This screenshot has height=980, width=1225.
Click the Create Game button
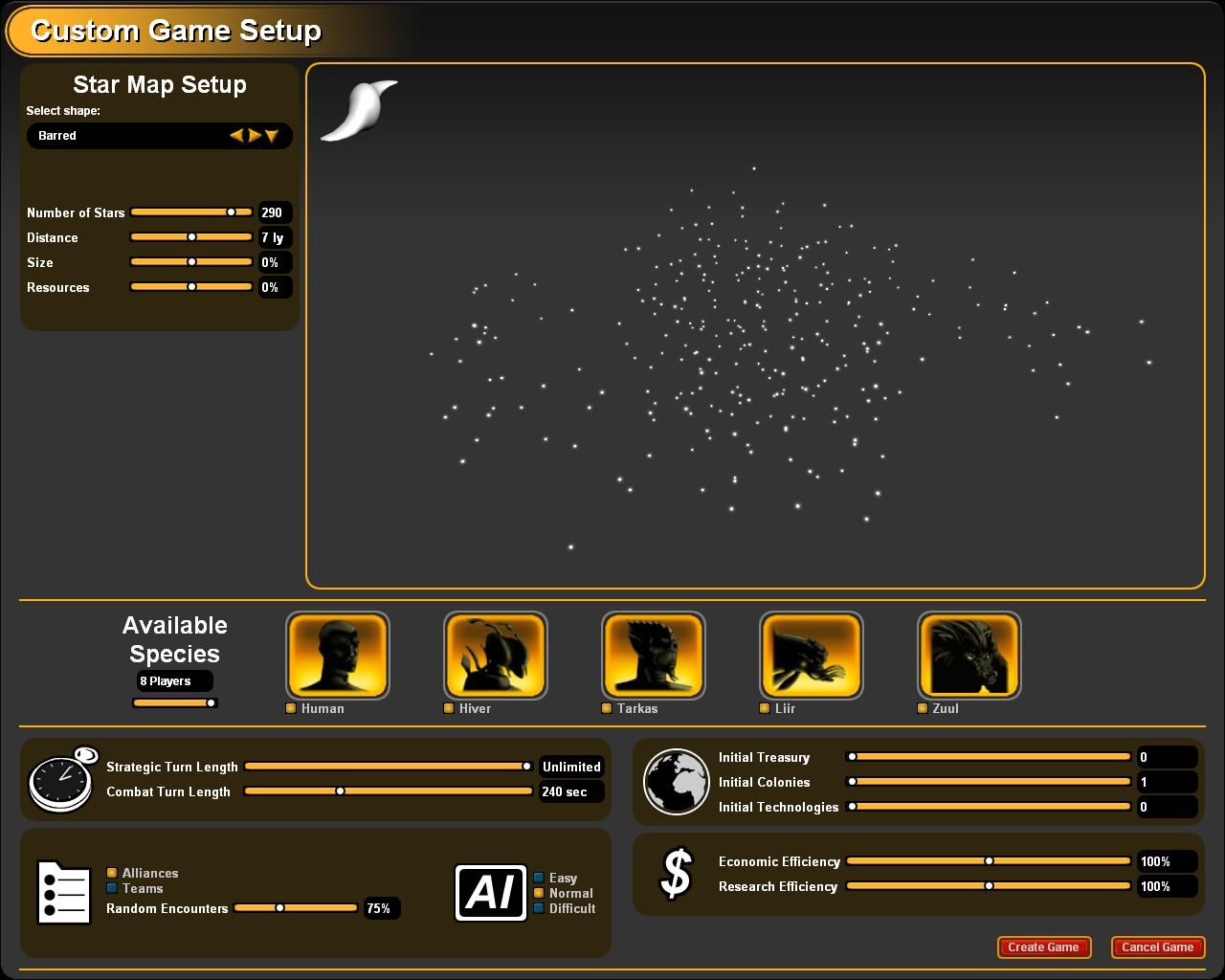pyautogui.click(x=1043, y=947)
